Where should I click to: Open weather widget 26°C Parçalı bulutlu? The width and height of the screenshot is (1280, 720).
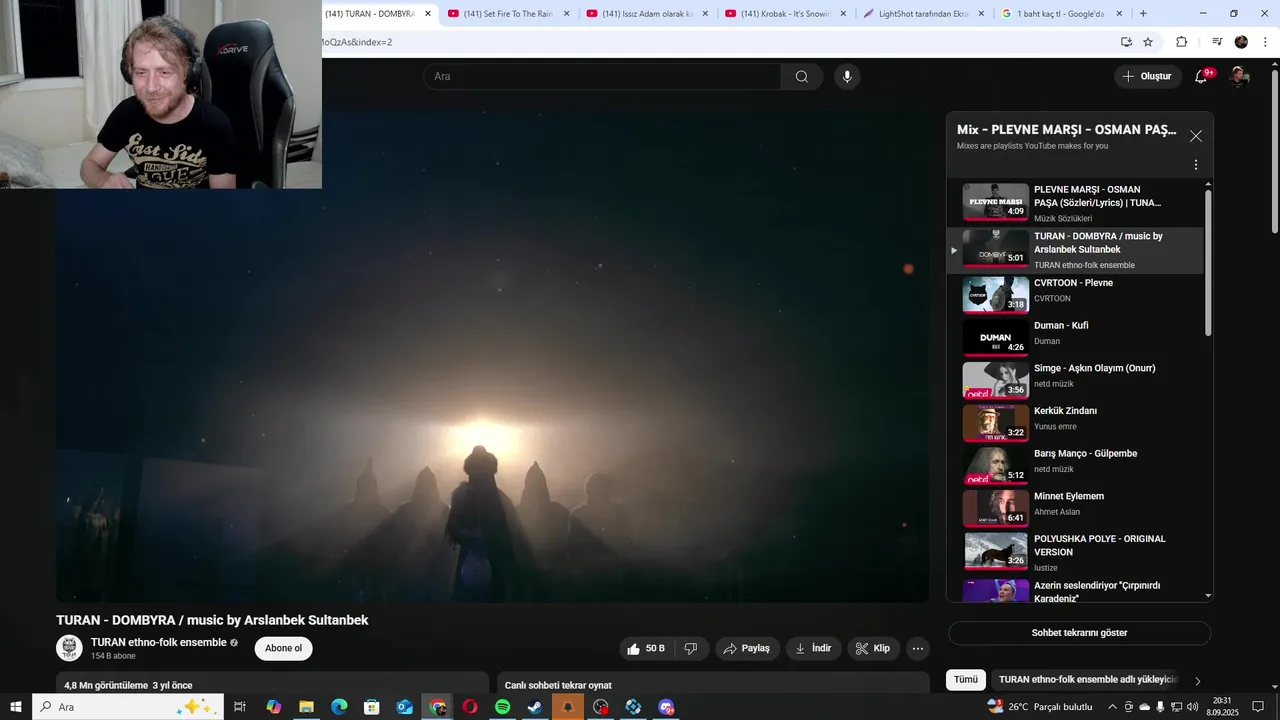[x=1040, y=707]
